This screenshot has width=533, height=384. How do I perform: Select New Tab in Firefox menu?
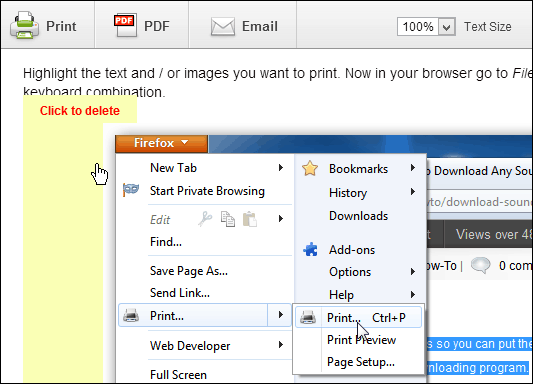click(x=173, y=168)
